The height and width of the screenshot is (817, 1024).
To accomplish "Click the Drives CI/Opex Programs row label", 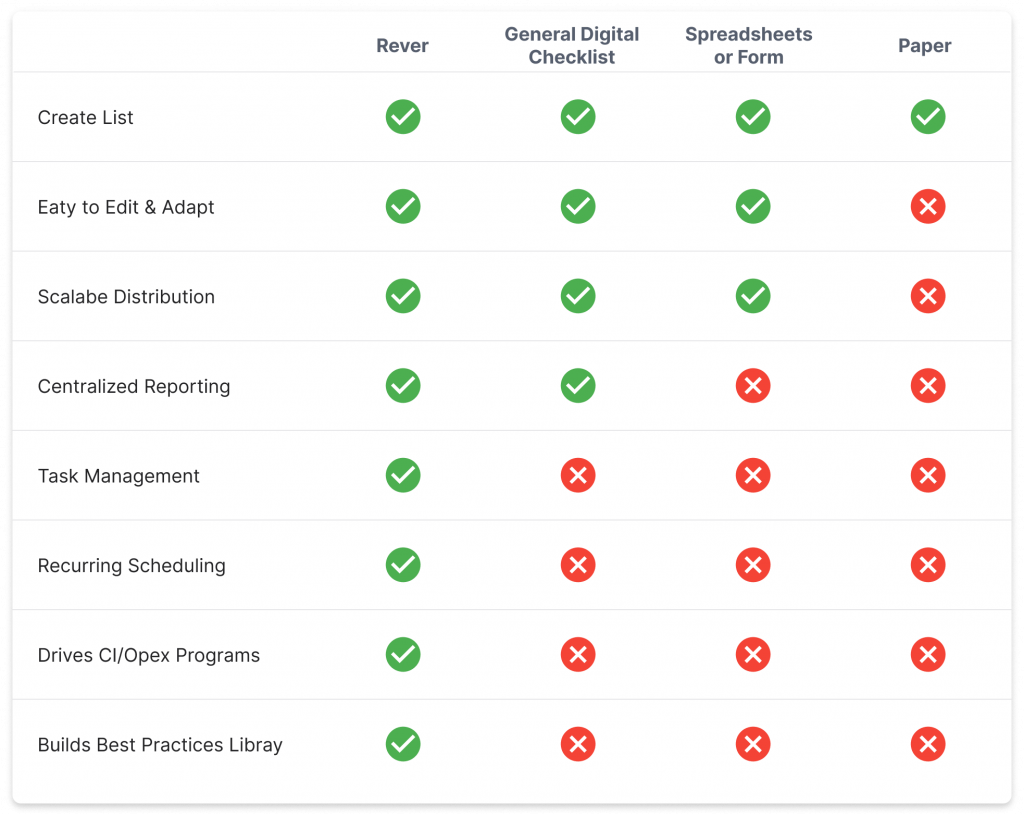I will click(149, 655).
